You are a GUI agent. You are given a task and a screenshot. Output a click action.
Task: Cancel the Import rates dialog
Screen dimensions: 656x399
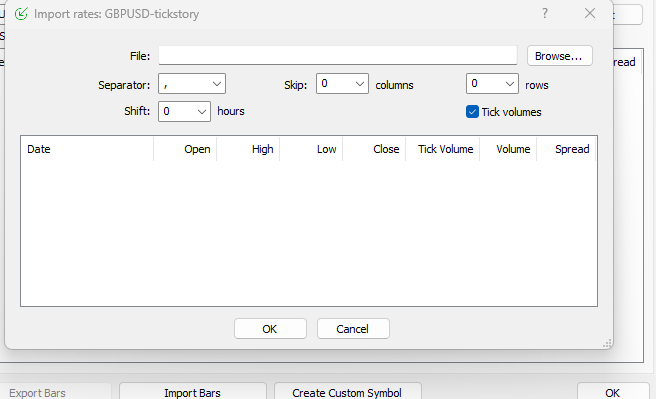(x=353, y=329)
